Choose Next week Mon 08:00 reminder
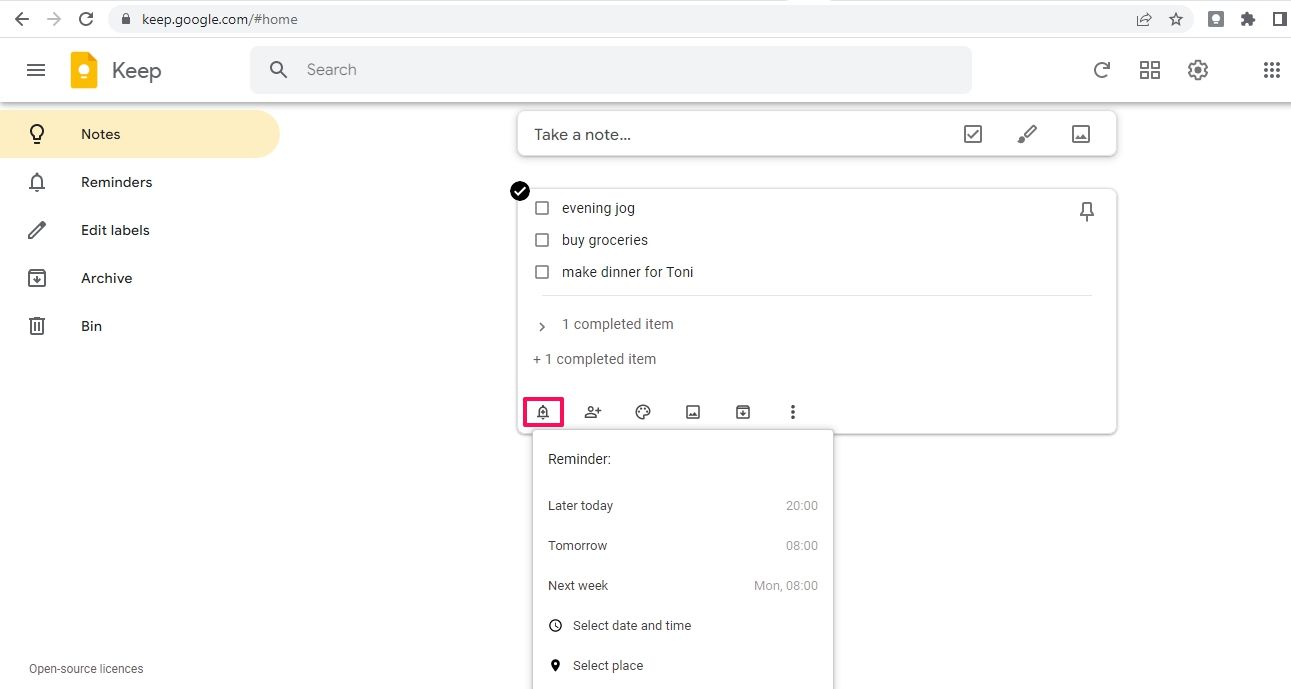The height and width of the screenshot is (689, 1291). (x=683, y=586)
